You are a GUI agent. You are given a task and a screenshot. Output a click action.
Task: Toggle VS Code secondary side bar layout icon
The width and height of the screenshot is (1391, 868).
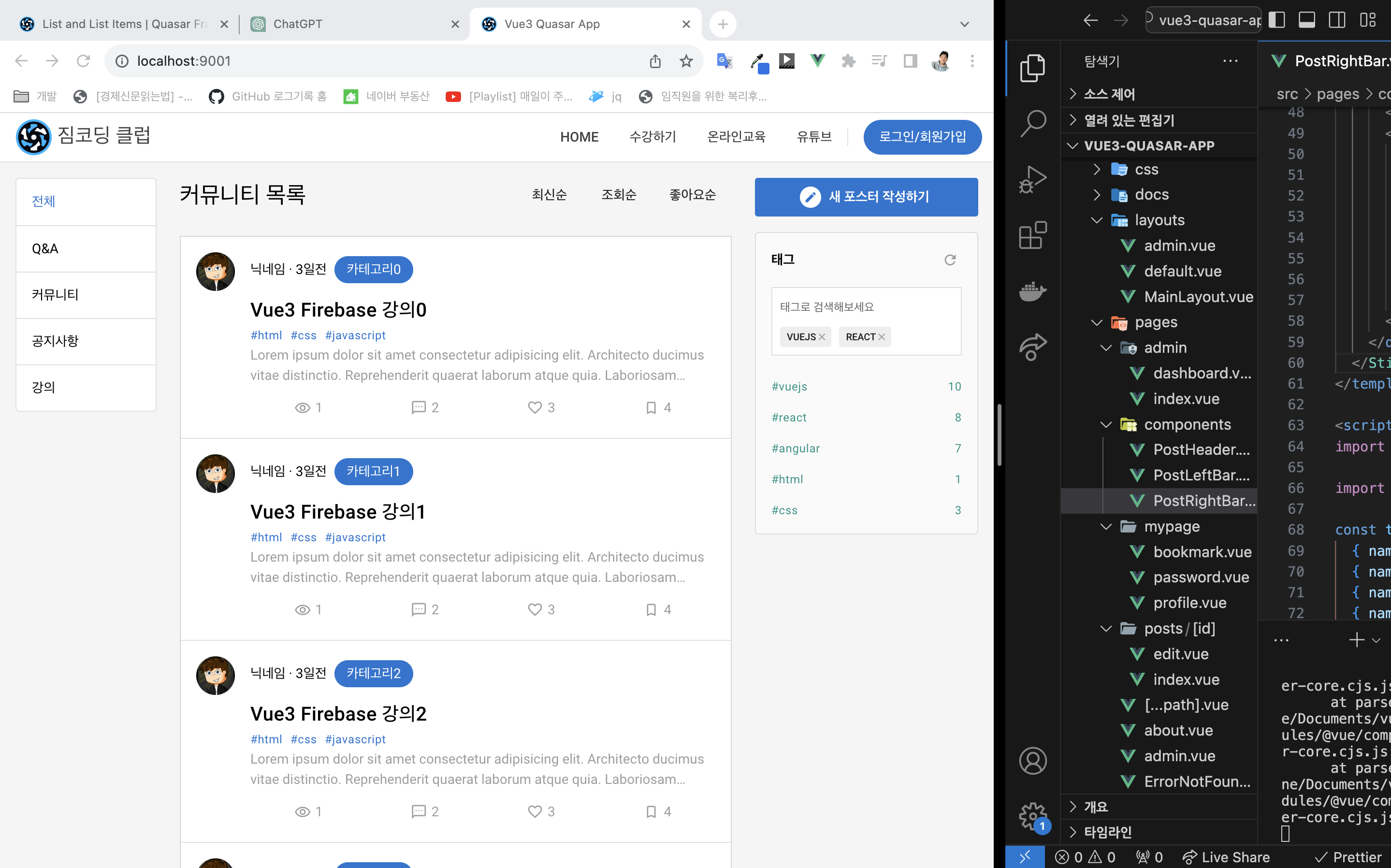1336,20
